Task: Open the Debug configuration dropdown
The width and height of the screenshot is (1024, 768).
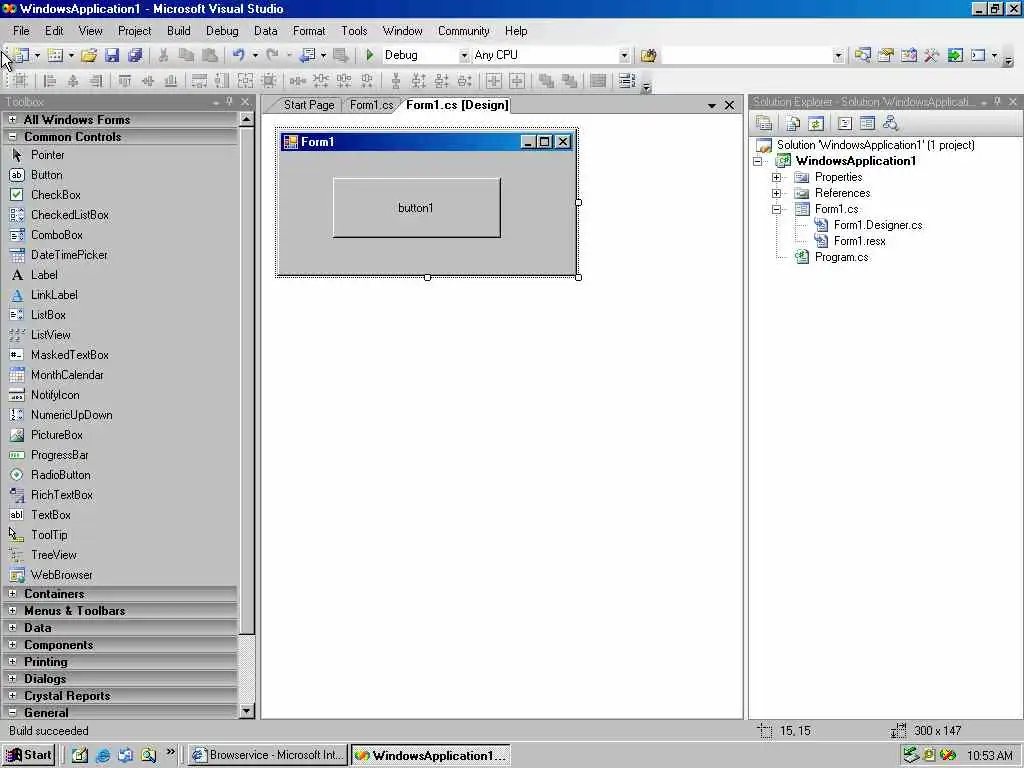Action: pos(464,56)
